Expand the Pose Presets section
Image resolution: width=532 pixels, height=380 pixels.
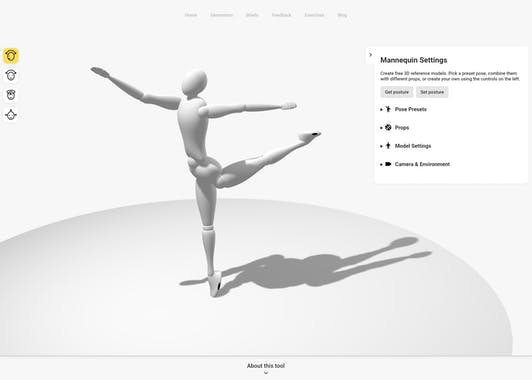(x=403, y=109)
